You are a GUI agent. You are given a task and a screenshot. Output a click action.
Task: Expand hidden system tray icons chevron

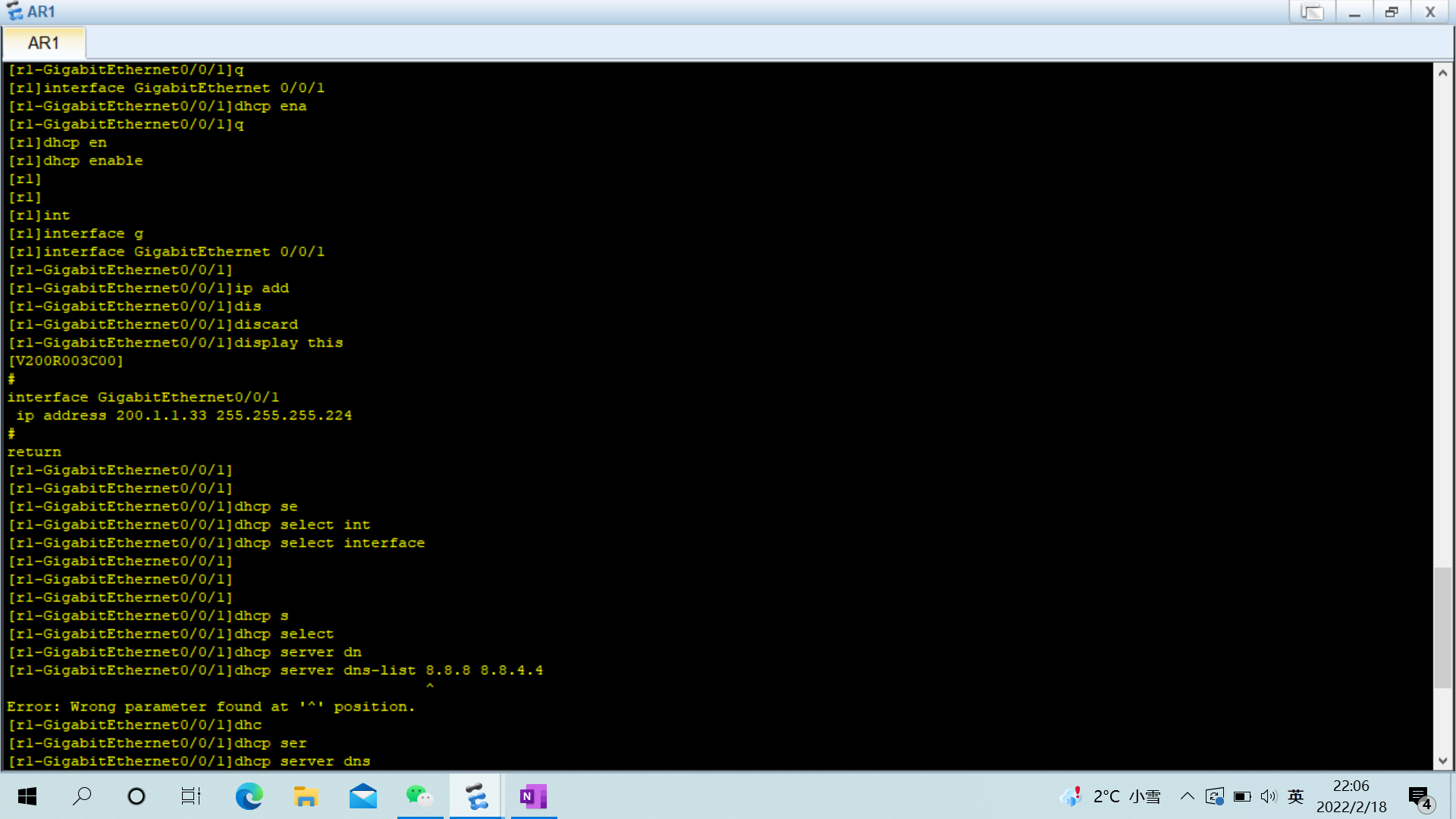1188,796
